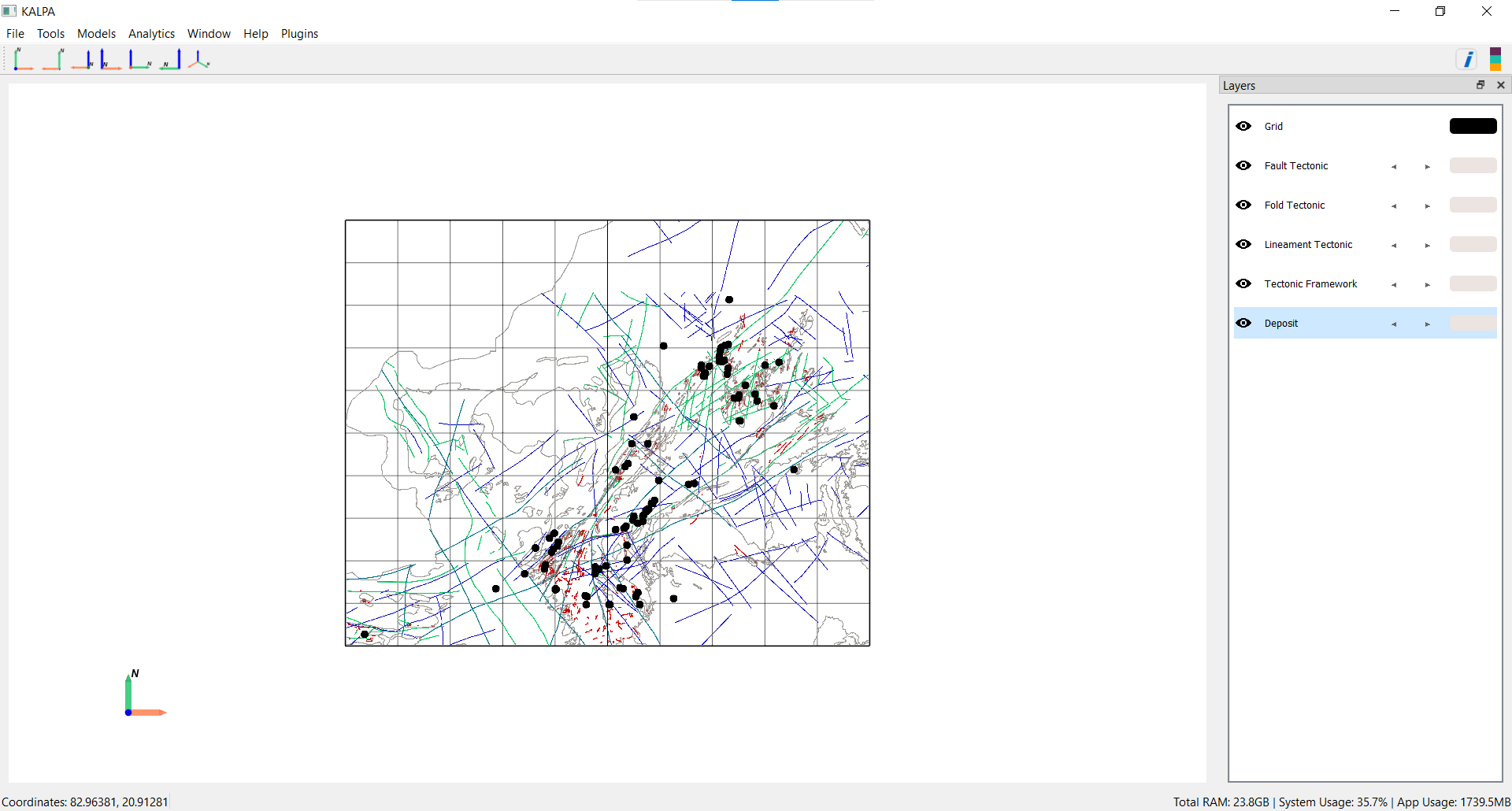Click the purple-teal-orange color bar icon
The height and width of the screenshot is (811, 1512).
coord(1495,59)
